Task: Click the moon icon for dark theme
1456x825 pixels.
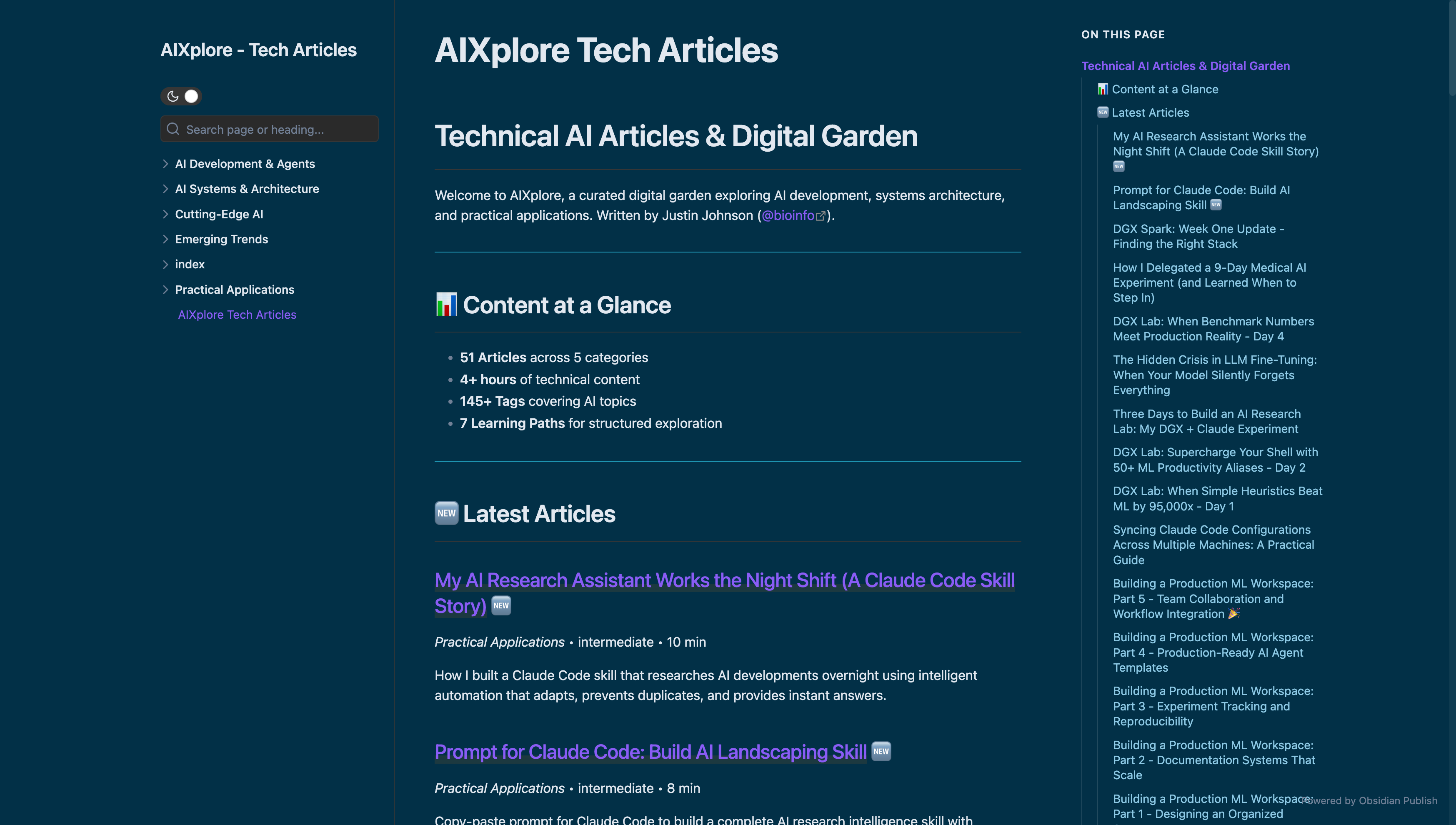Action: 172,96
